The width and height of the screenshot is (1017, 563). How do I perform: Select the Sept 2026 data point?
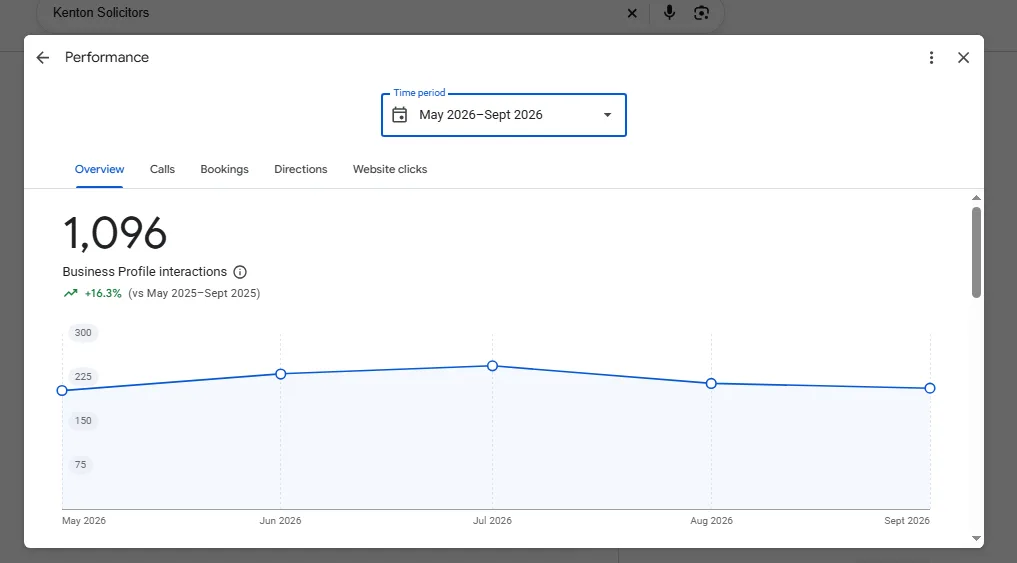(930, 388)
